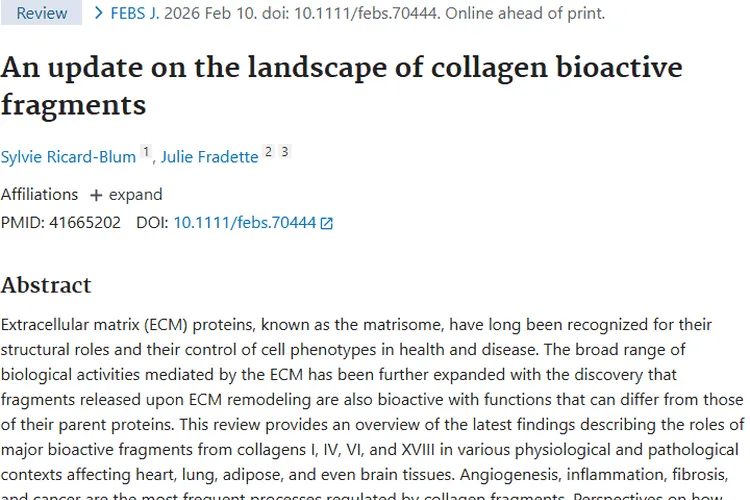Click the plus icon next to expand
The width and height of the screenshot is (750, 500).
coord(96,195)
